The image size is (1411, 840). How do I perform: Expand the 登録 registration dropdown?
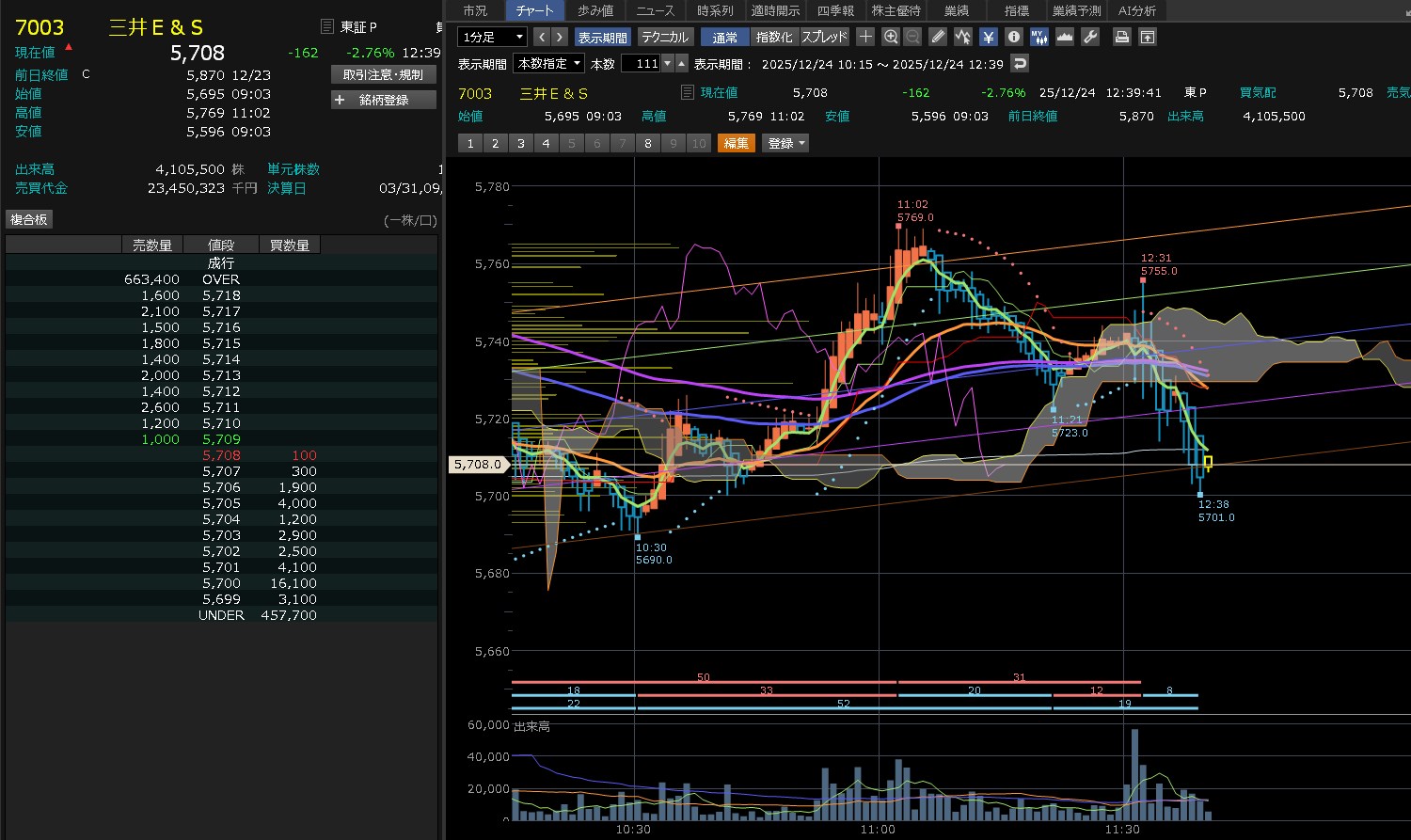pyautogui.click(x=786, y=143)
